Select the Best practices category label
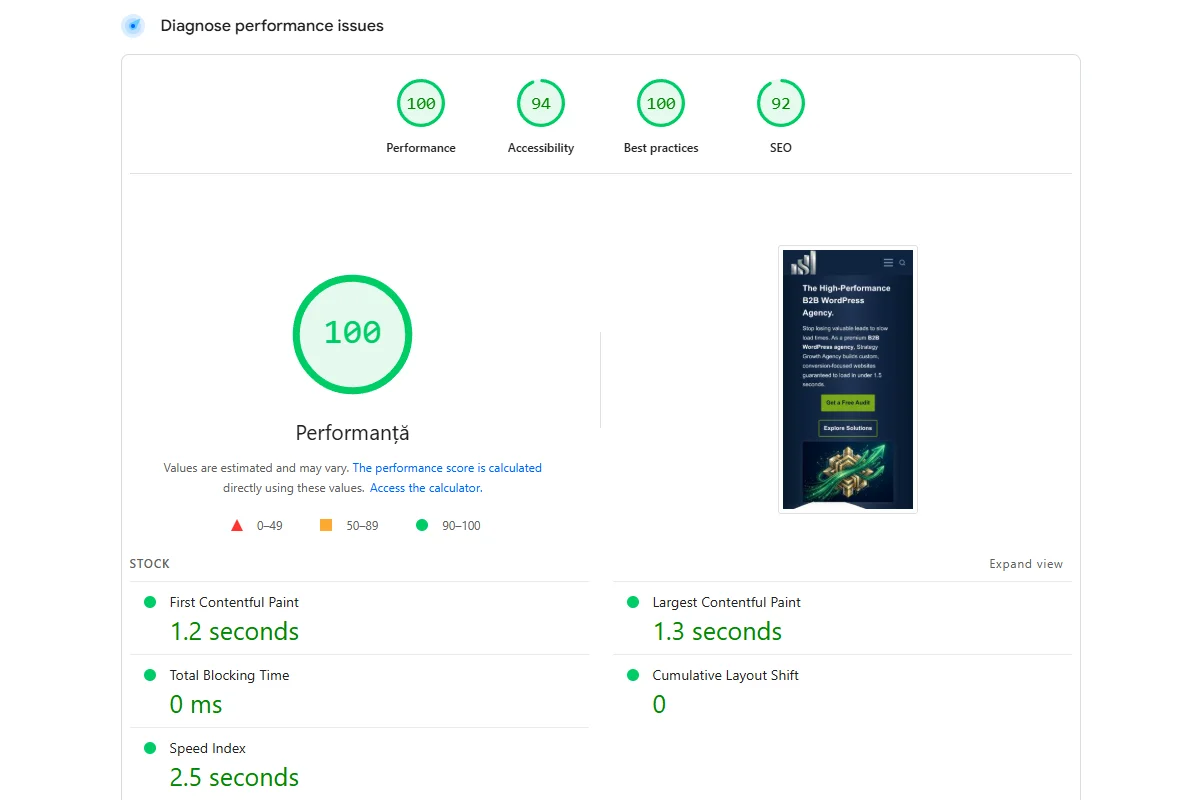 pyautogui.click(x=661, y=148)
